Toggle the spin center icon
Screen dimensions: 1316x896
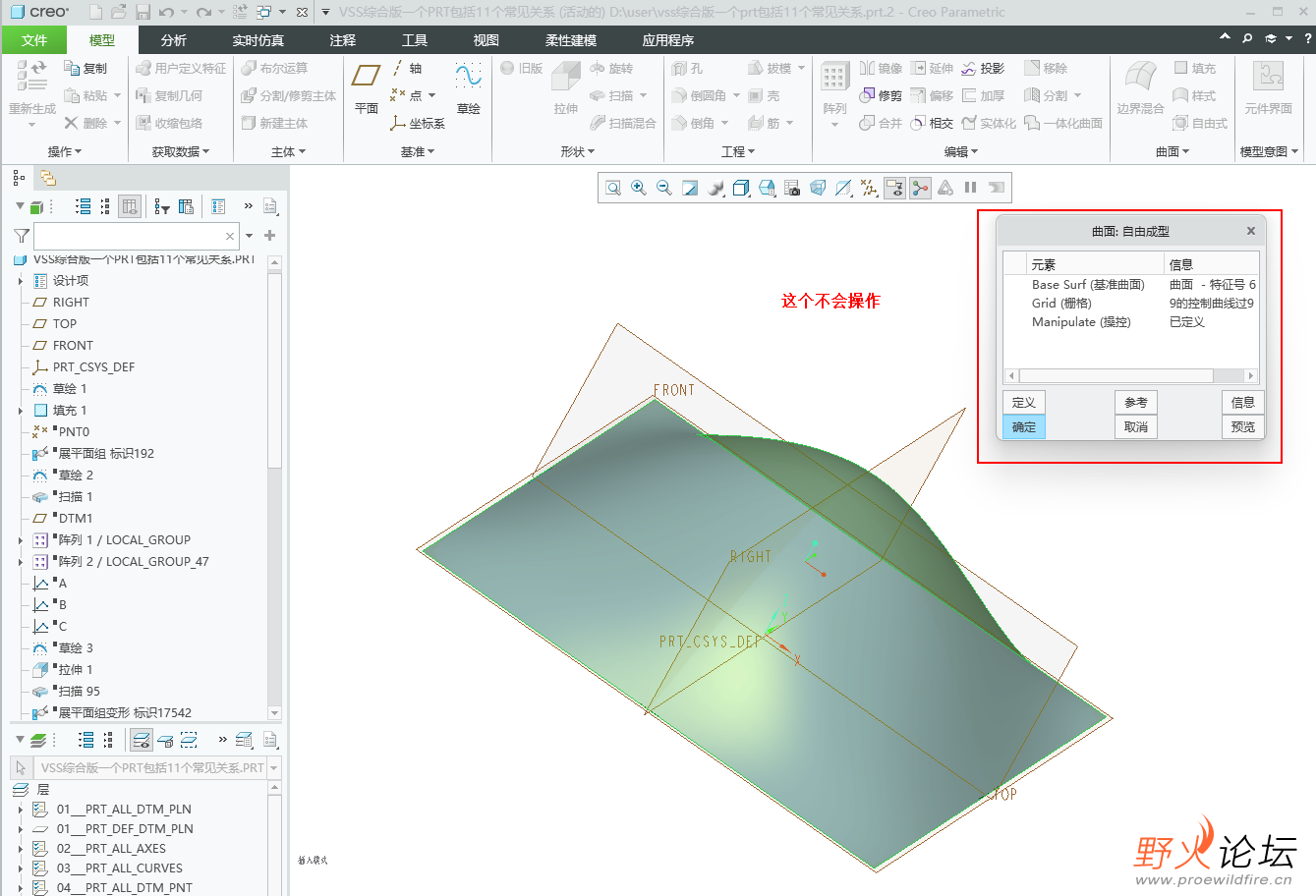click(920, 188)
